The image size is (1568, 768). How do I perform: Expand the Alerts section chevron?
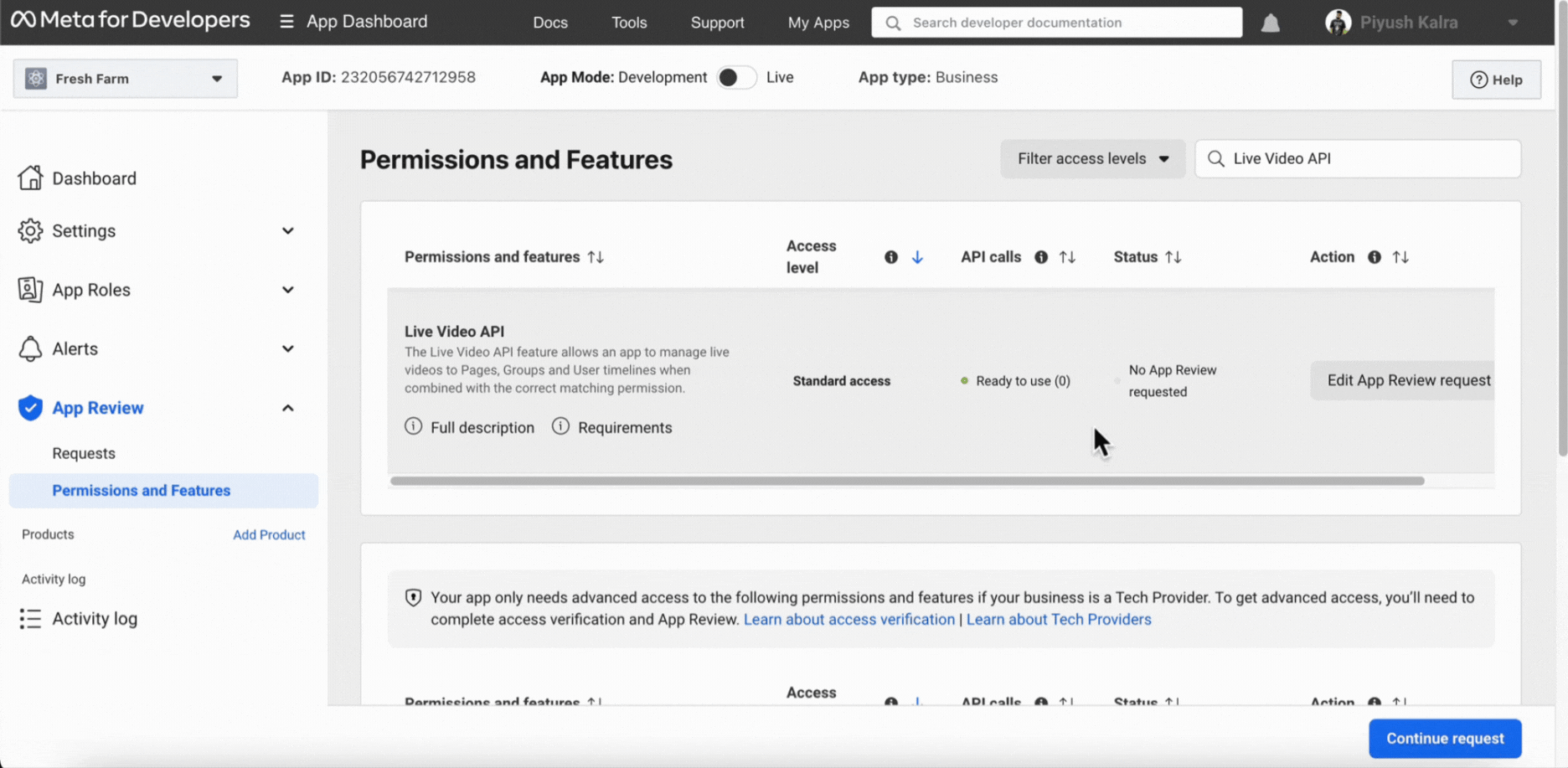(x=288, y=348)
